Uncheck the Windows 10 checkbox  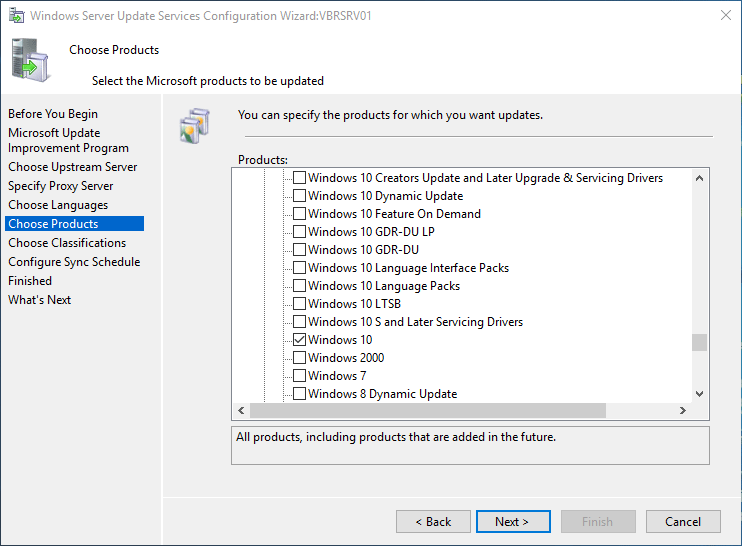(299, 340)
